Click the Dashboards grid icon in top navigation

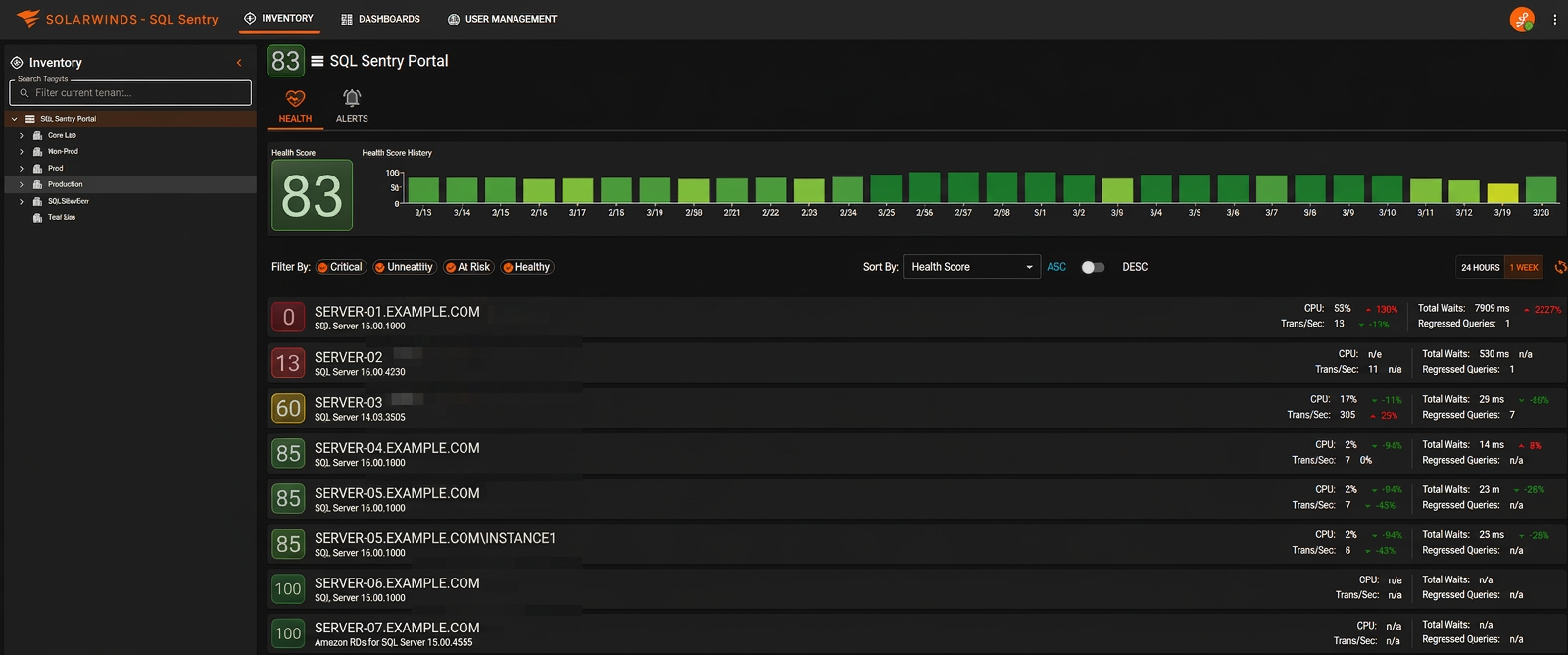(347, 19)
